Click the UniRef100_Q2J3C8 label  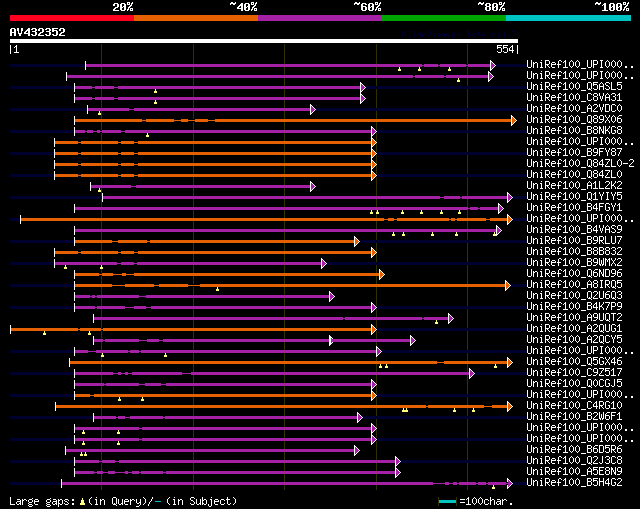pos(574,461)
